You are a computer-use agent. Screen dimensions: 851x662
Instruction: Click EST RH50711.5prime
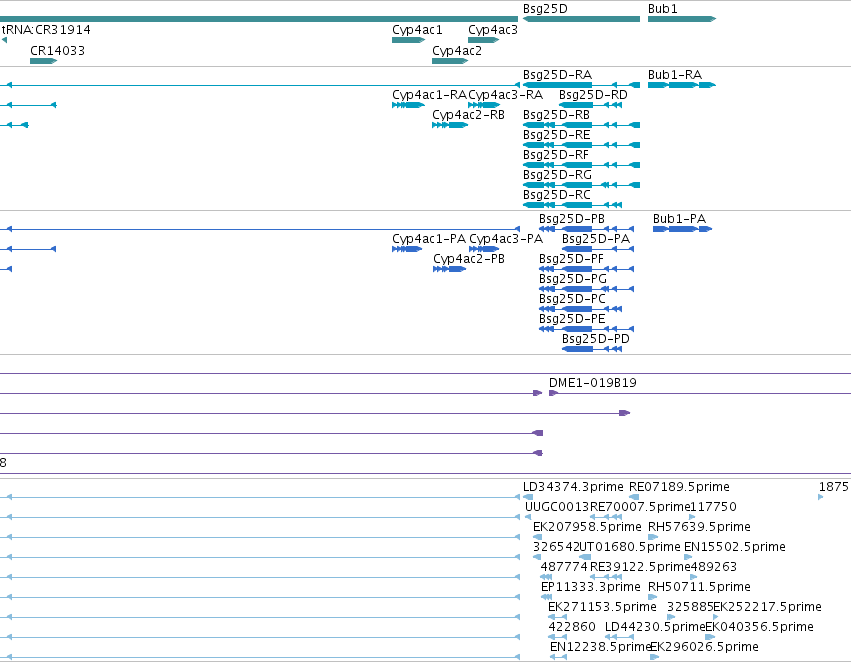pos(653,597)
